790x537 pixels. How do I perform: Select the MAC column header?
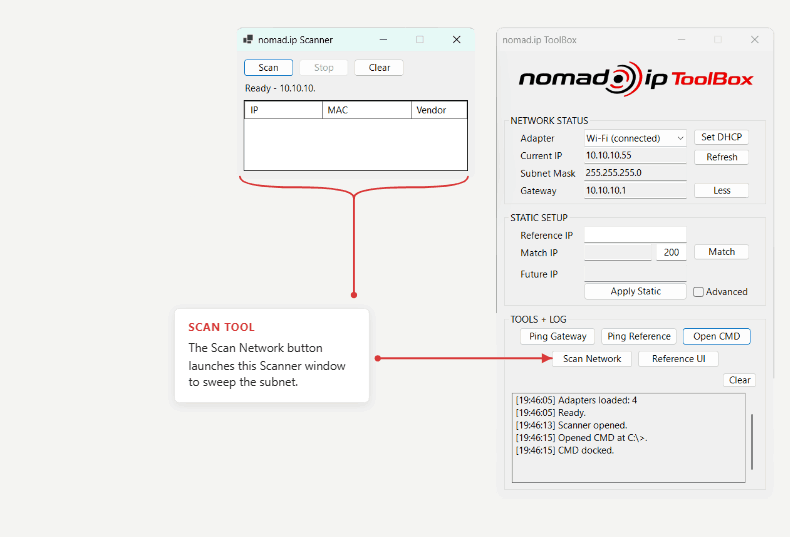[x=367, y=110]
